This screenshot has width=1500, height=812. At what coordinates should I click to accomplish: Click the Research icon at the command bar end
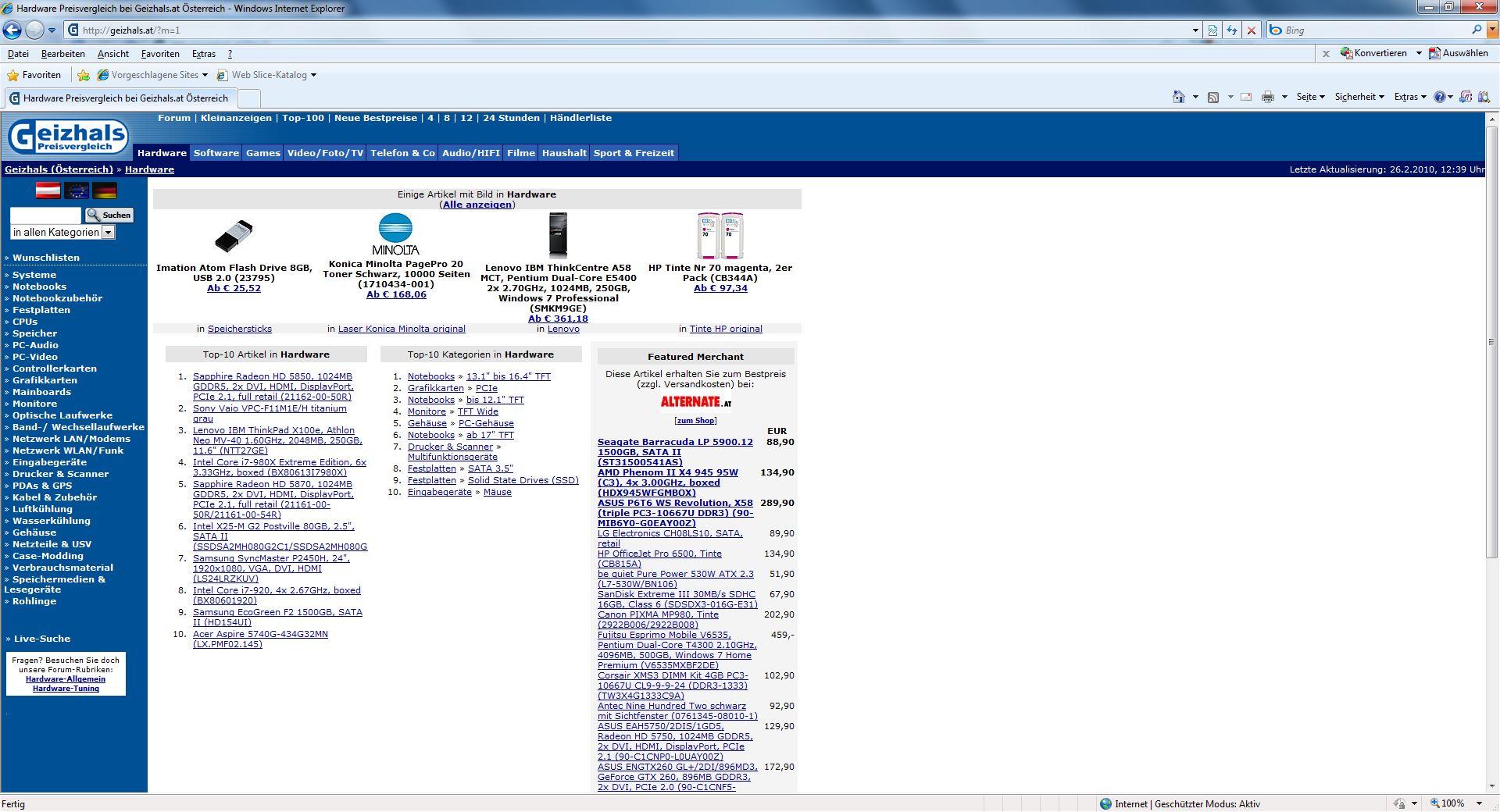pyautogui.click(x=1484, y=97)
